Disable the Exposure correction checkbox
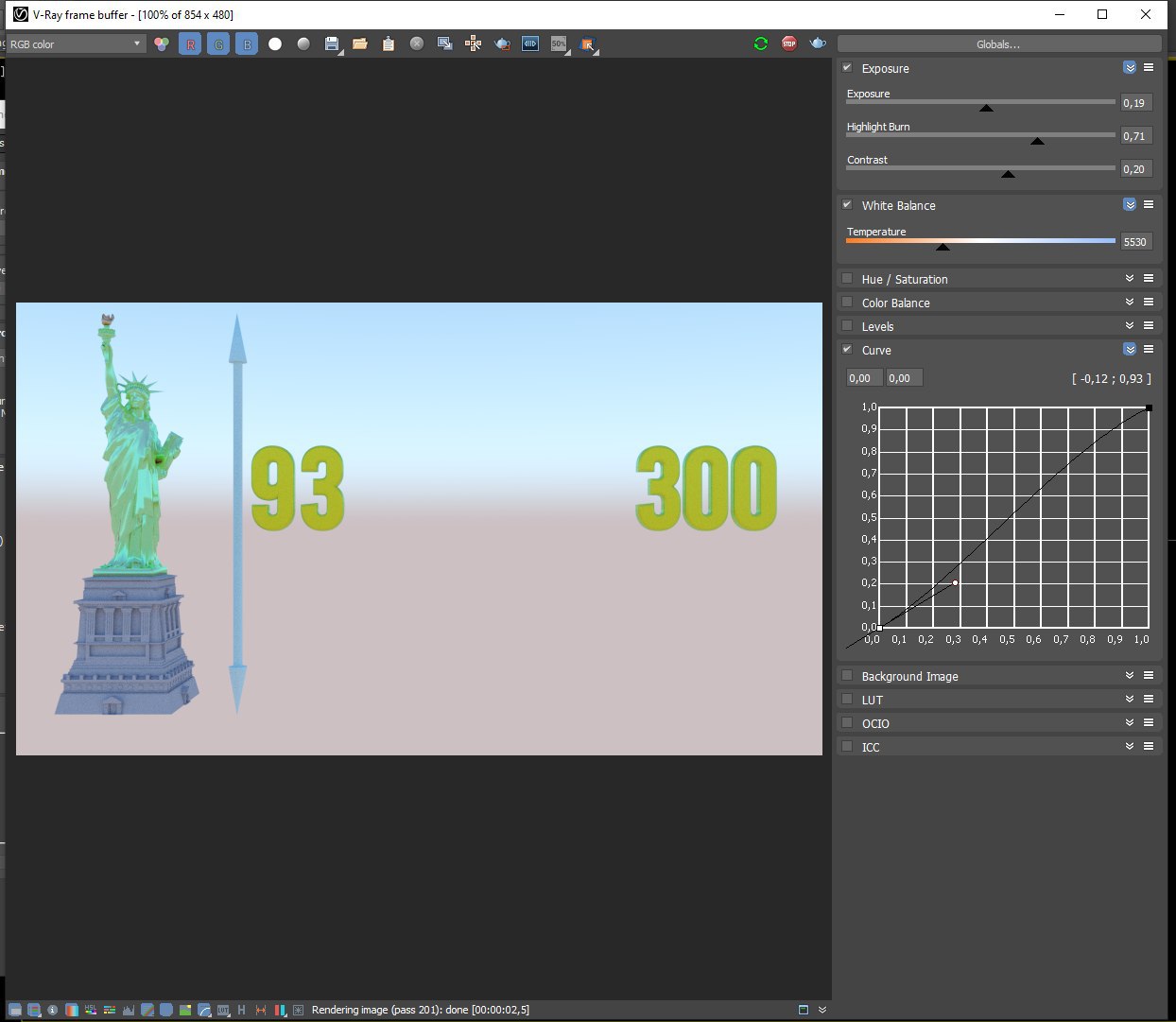 click(x=847, y=68)
